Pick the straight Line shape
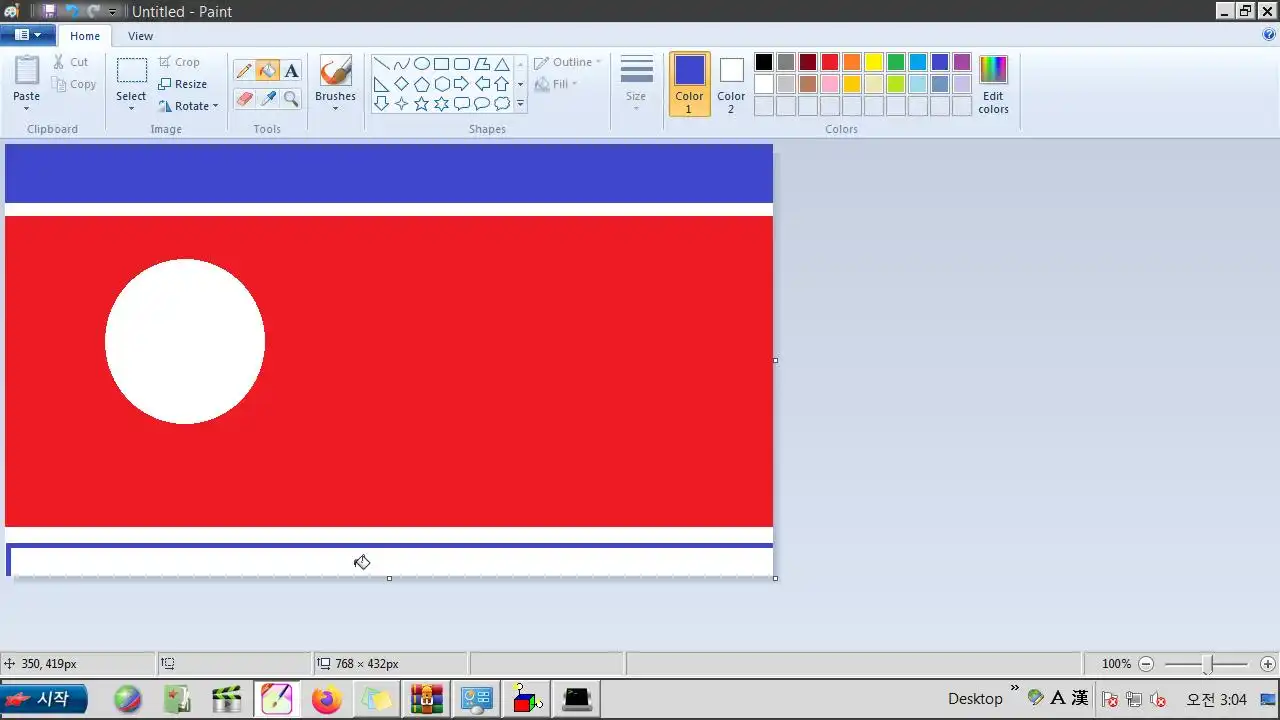This screenshot has width=1280, height=720. coord(381,64)
